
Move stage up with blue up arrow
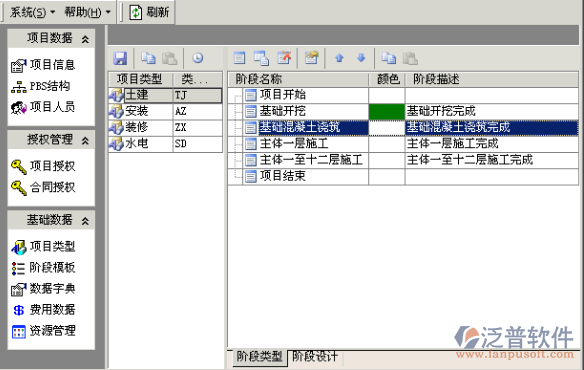(x=339, y=58)
